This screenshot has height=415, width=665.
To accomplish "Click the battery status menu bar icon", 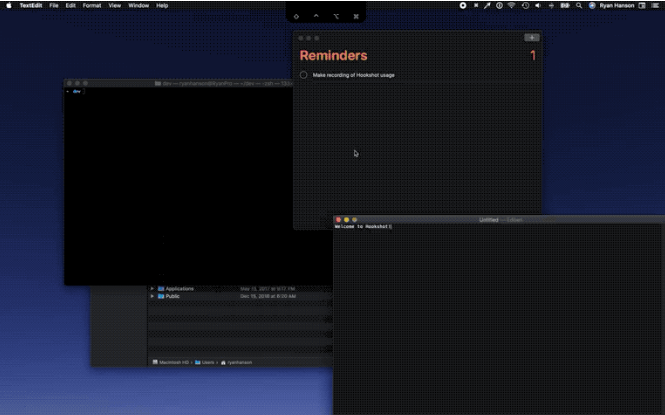I will click(x=565, y=6).
